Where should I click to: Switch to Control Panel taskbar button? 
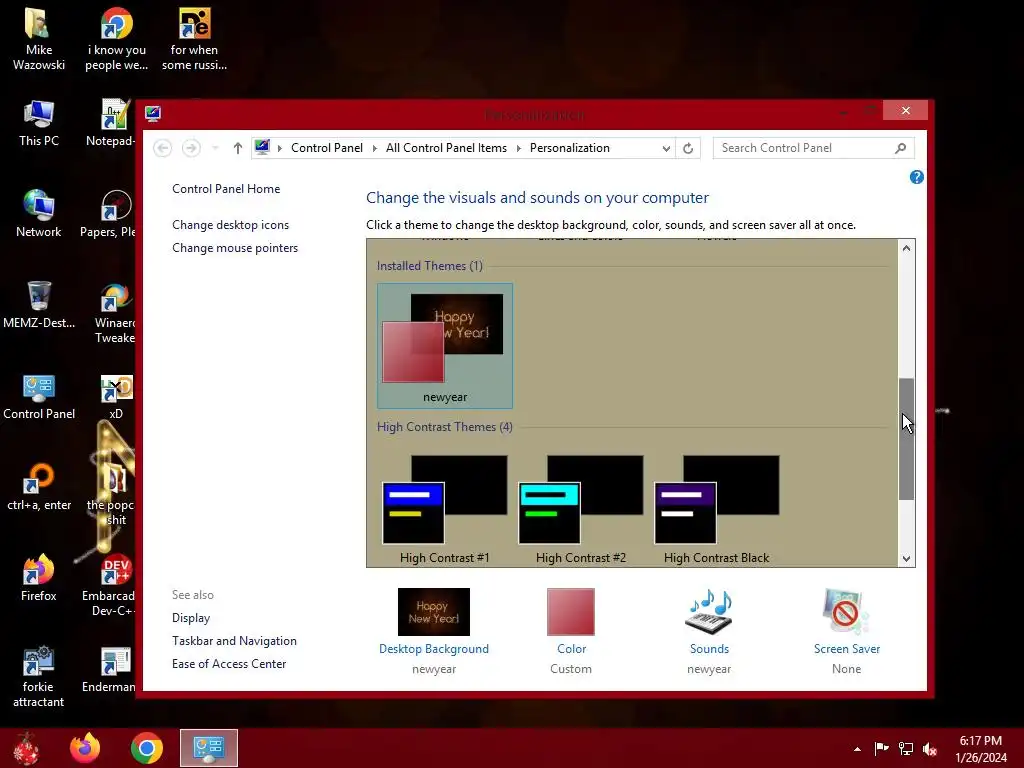(209, 748)
